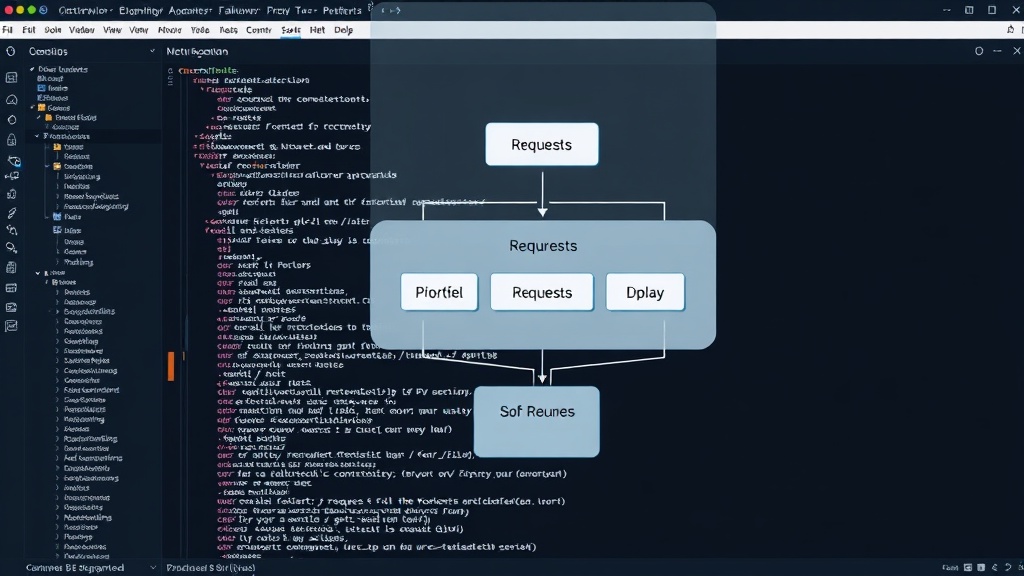Click the Piortíel box in the diagram

click(x=439, y=292)
